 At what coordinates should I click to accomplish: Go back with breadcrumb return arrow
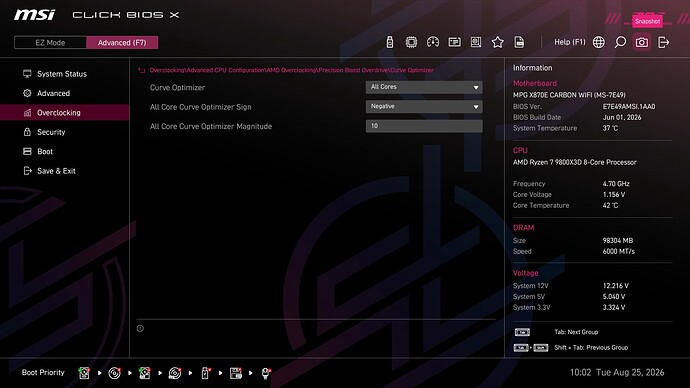[142, 70]
